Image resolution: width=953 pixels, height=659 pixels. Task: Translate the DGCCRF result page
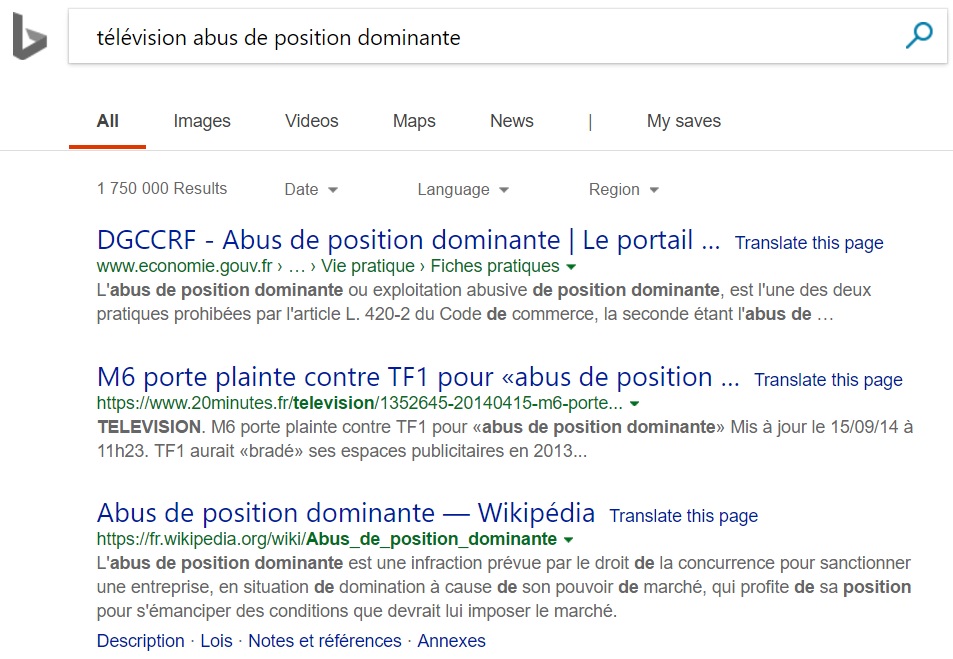point(809,243)
